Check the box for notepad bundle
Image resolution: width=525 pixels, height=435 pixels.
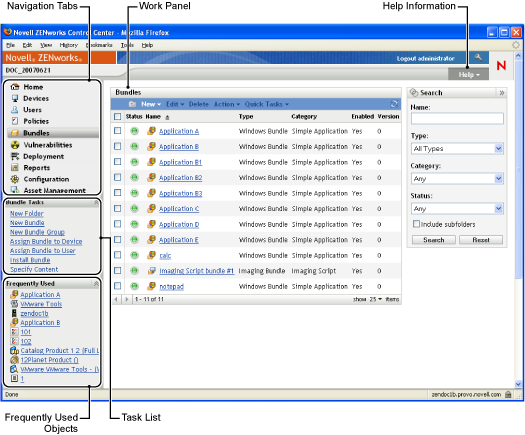click(x=117, y=286)
